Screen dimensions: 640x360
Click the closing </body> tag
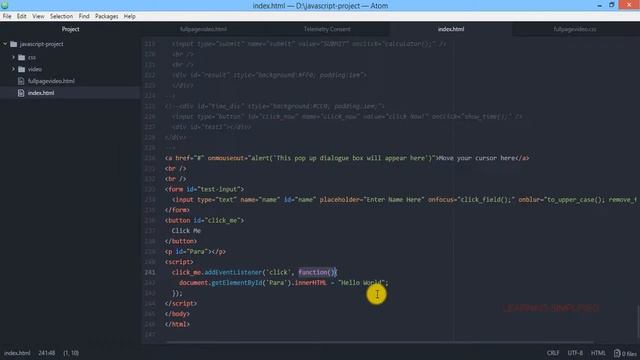coord(177,314)
